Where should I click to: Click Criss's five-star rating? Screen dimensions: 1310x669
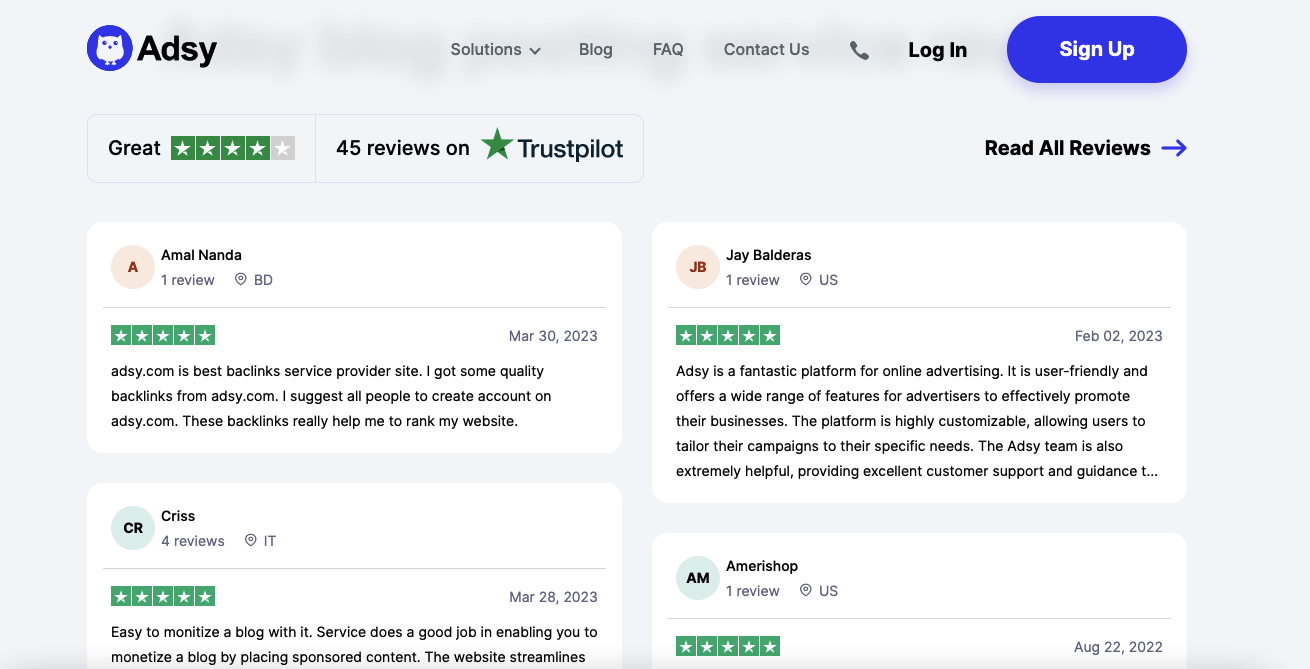[163, 597]
